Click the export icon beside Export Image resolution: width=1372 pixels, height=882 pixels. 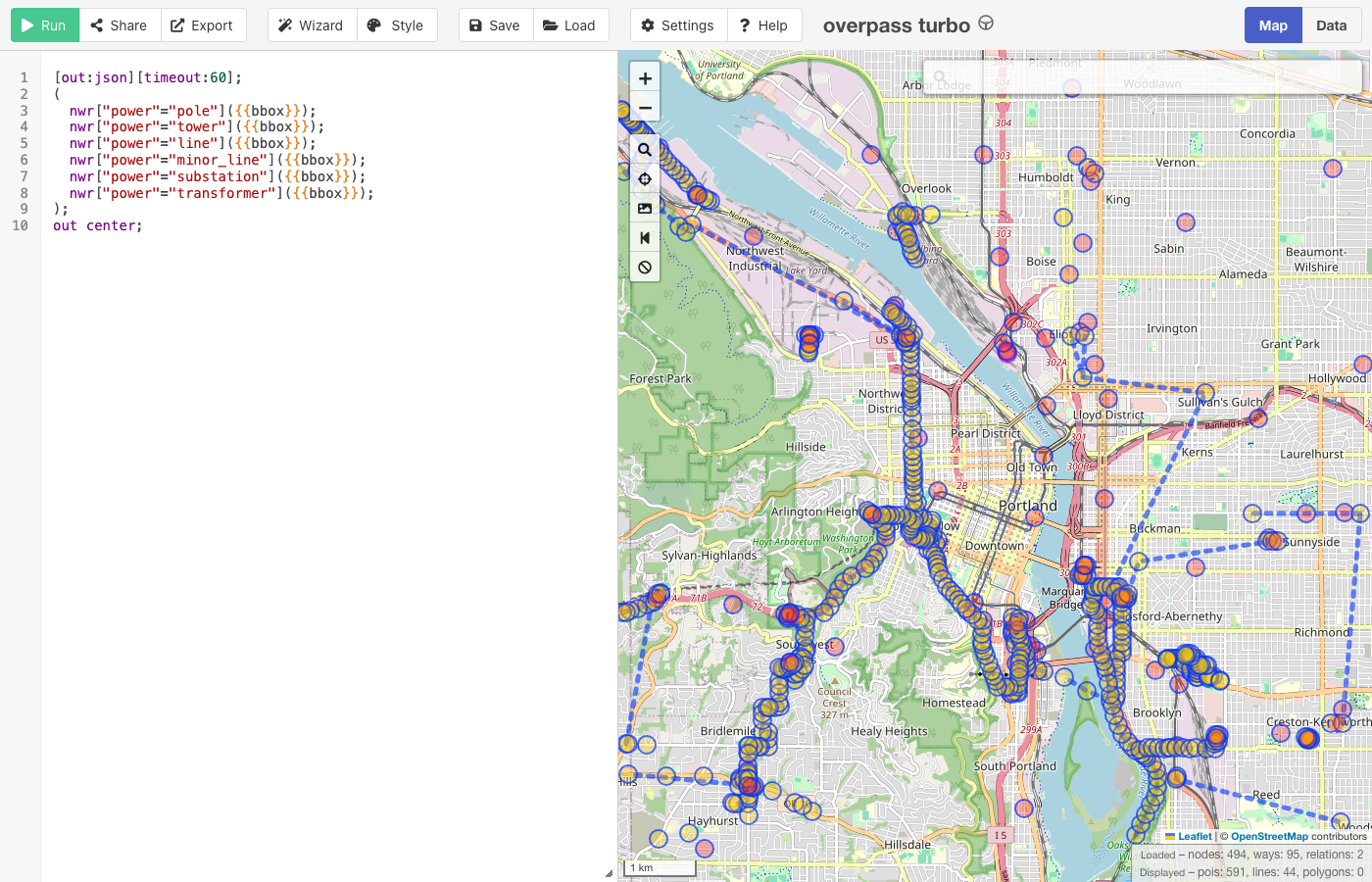pyautogui.click(x=177, y=25)
